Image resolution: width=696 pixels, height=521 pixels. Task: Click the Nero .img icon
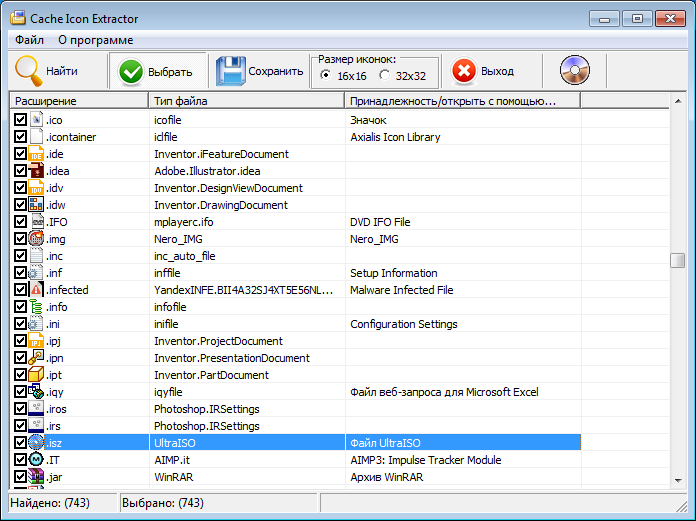tap(36, 239)
